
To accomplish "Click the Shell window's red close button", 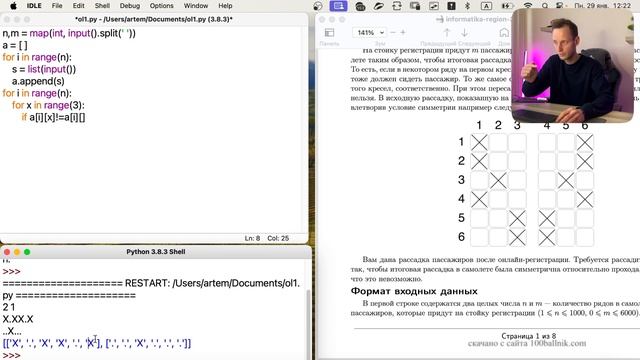I will (7, 252).
